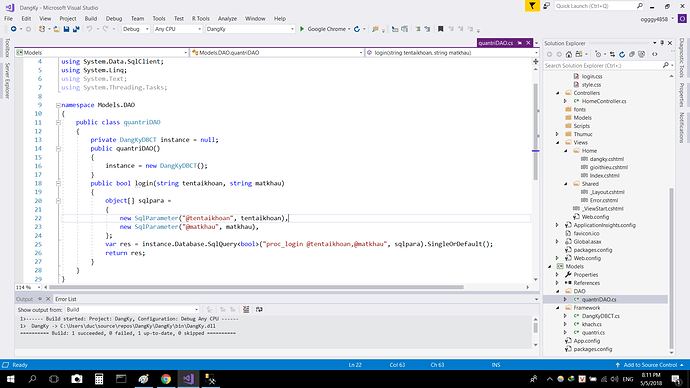Collapse the Views folder in Solution Explorer
Image resolution: width=690 pixels, height=388 pixels.
[x=558, y=143]
